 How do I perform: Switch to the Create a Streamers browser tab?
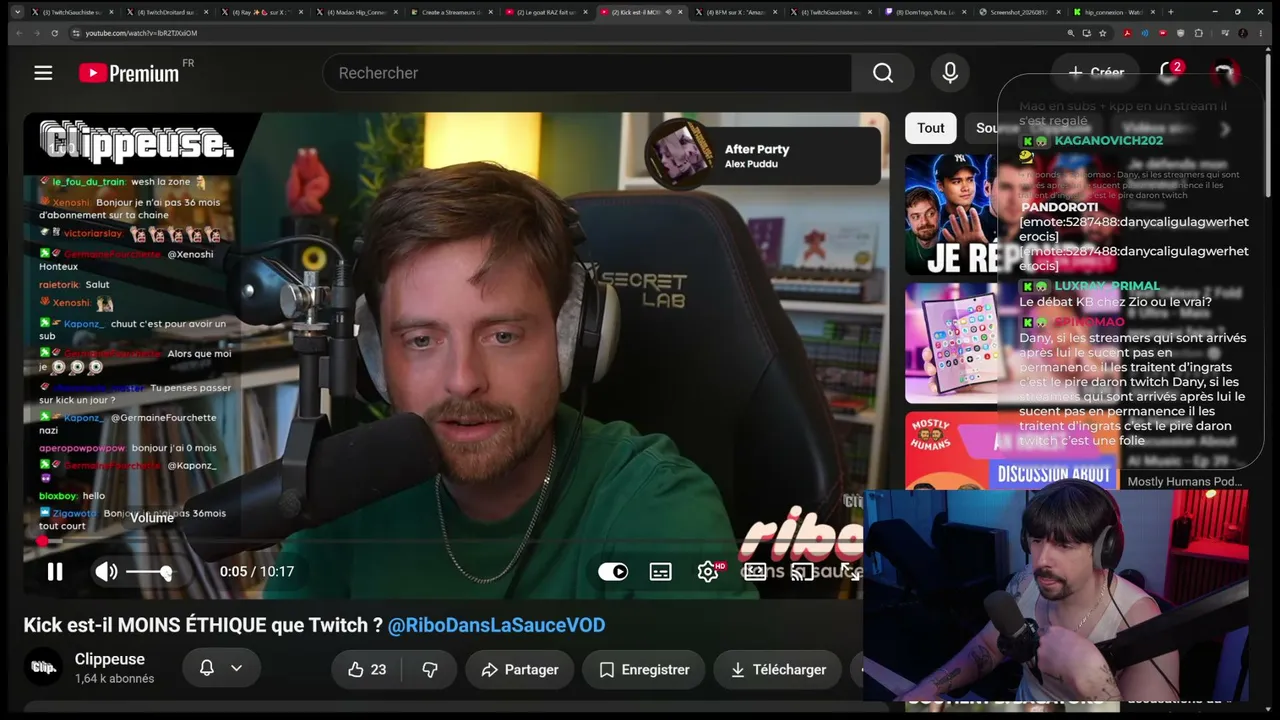[x=451, y=12]
